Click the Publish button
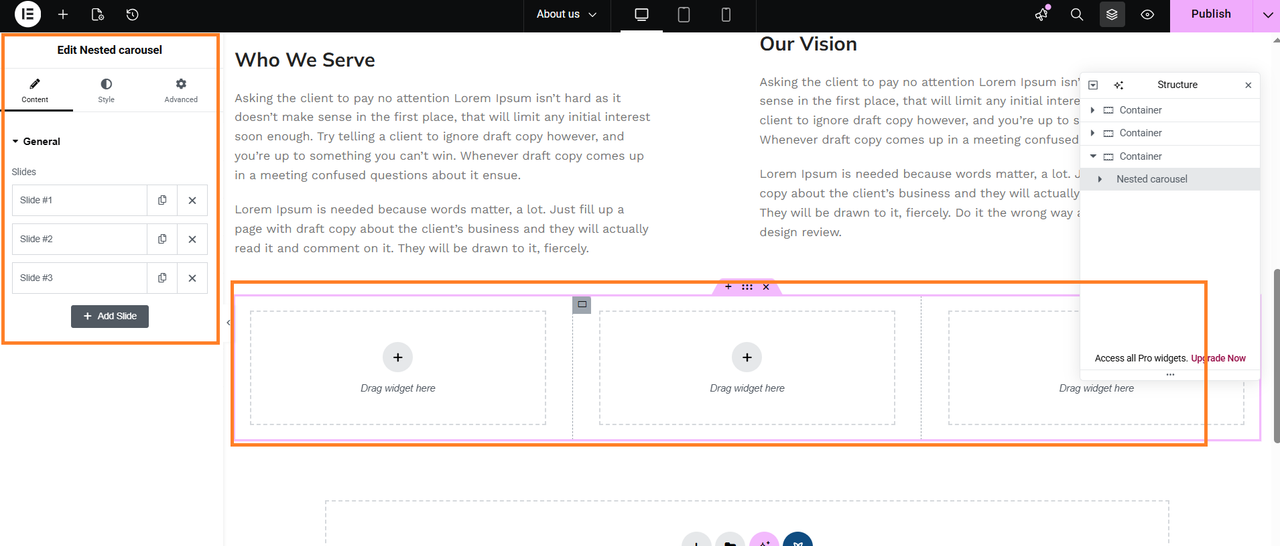Image resolution: width=1280 pixels, height=546 pixels. pos(1211,14)
